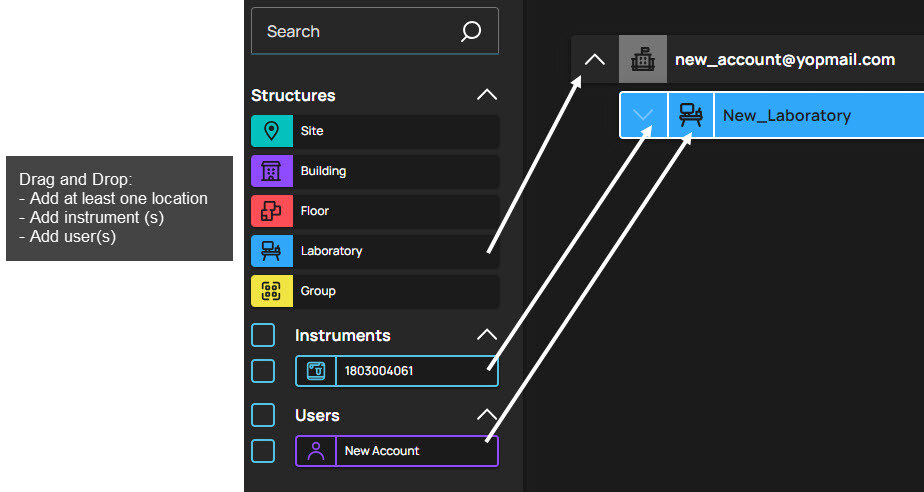924x492 pixels.
Task: Toggle the Users select-all checkbox
Action: (x=263, y=415)
